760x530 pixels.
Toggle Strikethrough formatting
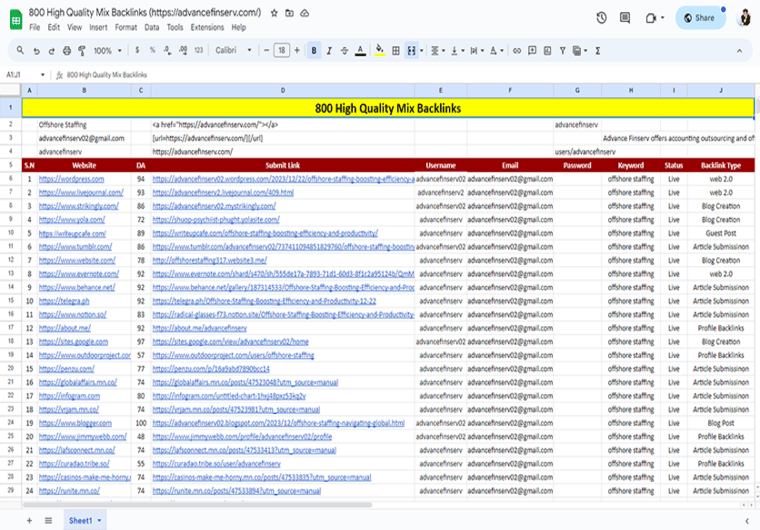[x=346, y=50]
